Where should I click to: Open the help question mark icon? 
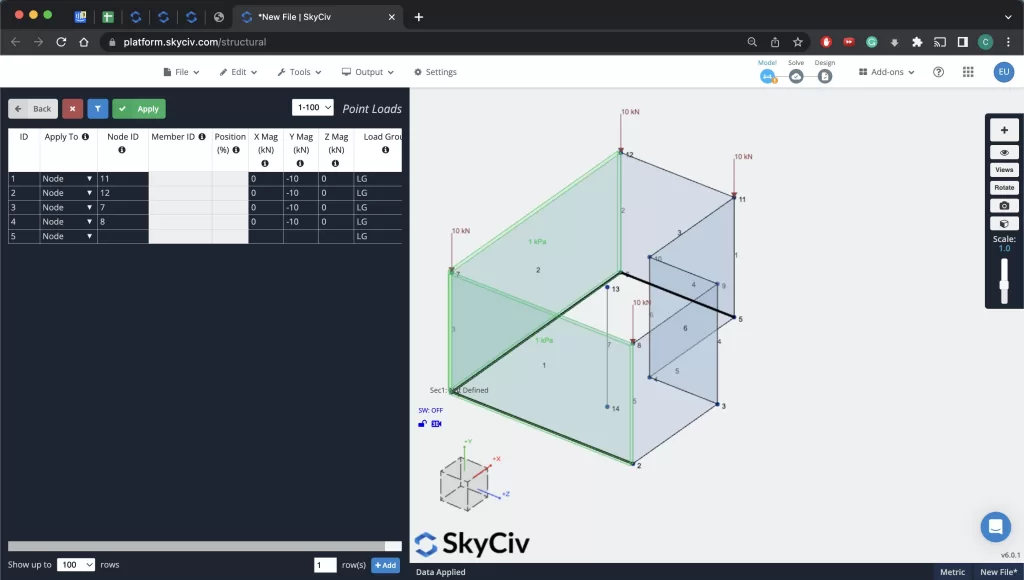(938, 72)
